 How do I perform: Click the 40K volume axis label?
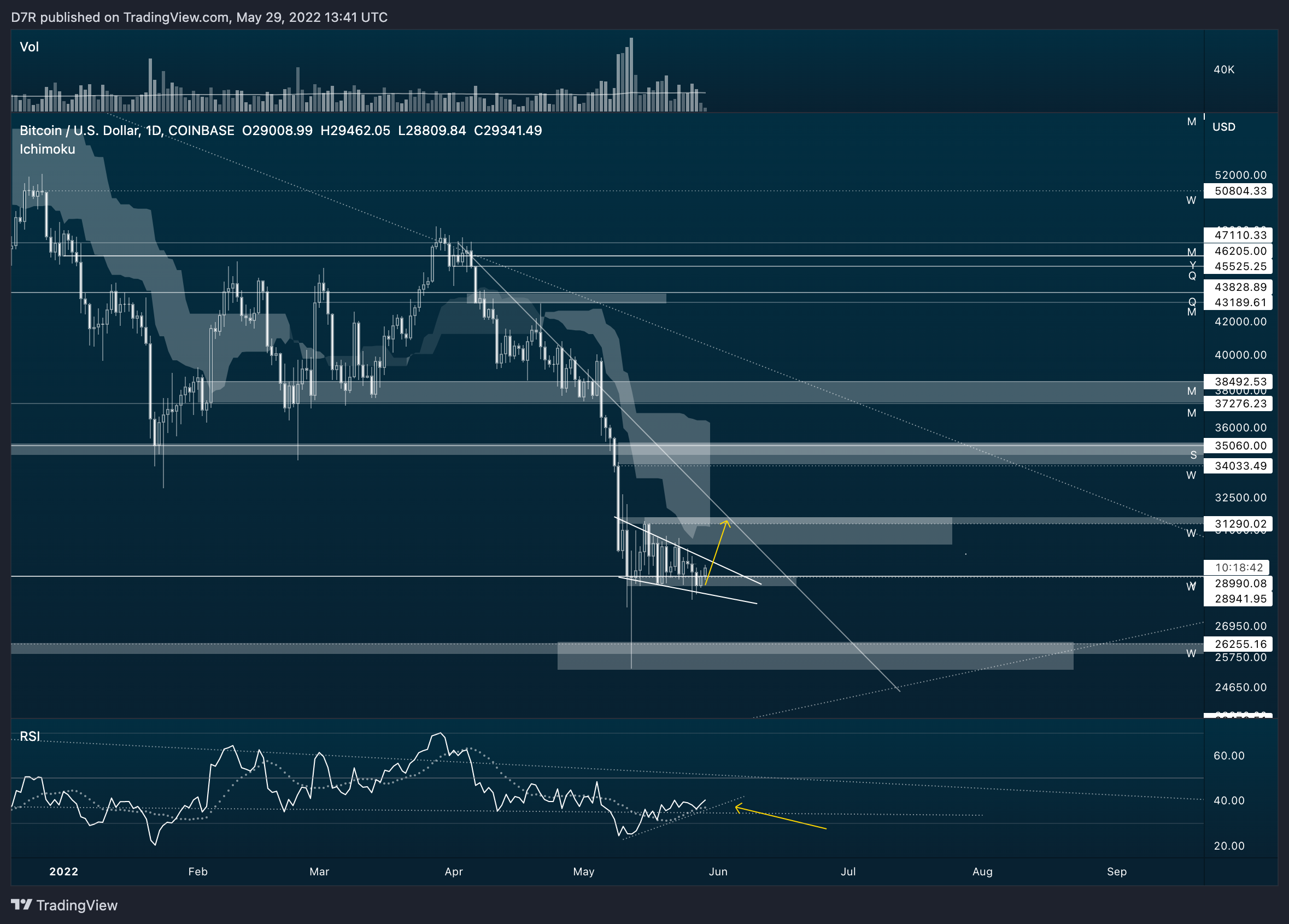(x=1223, y=69)
